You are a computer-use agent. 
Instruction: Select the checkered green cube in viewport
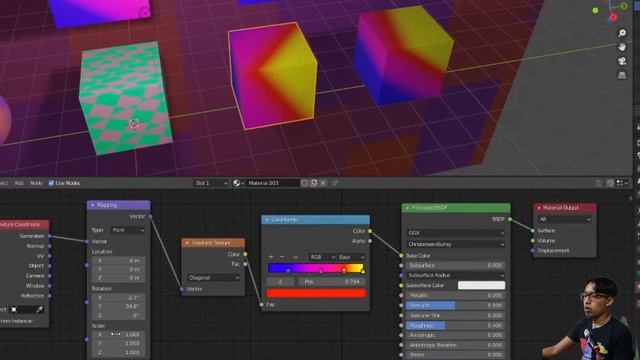[127, 98]
